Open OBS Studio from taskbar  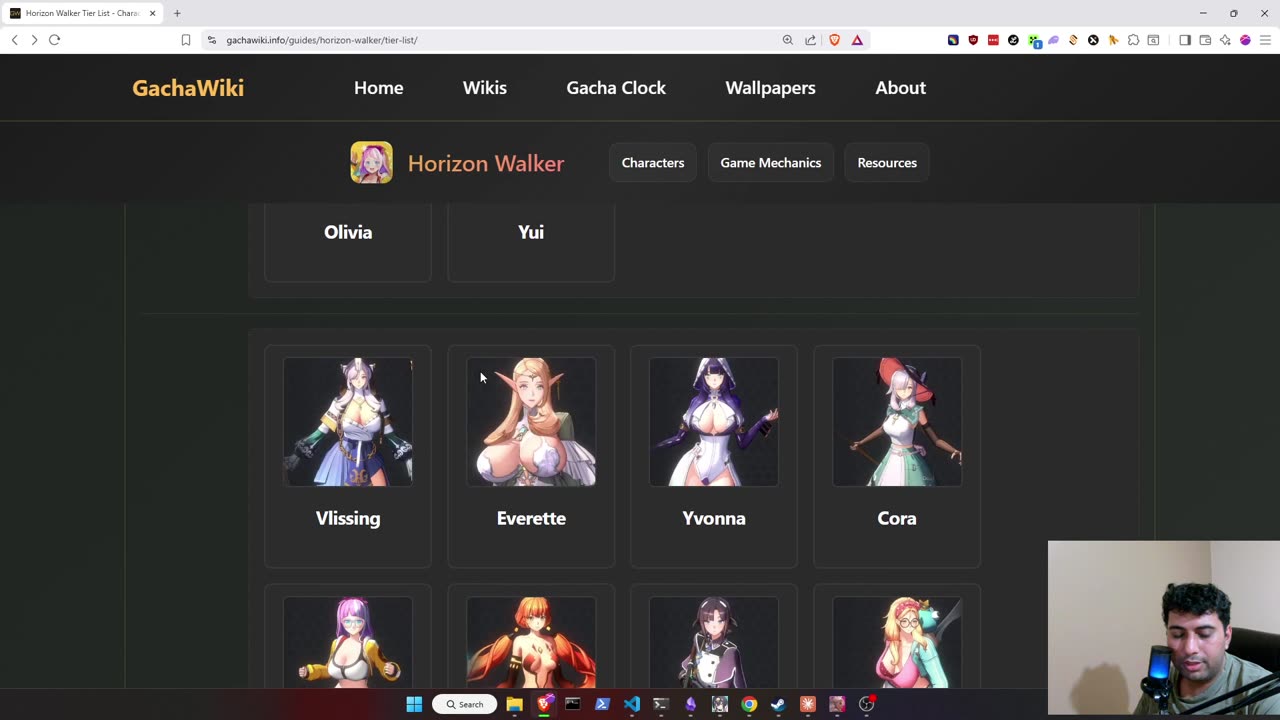pyautogui.click(x=867, y=704)
